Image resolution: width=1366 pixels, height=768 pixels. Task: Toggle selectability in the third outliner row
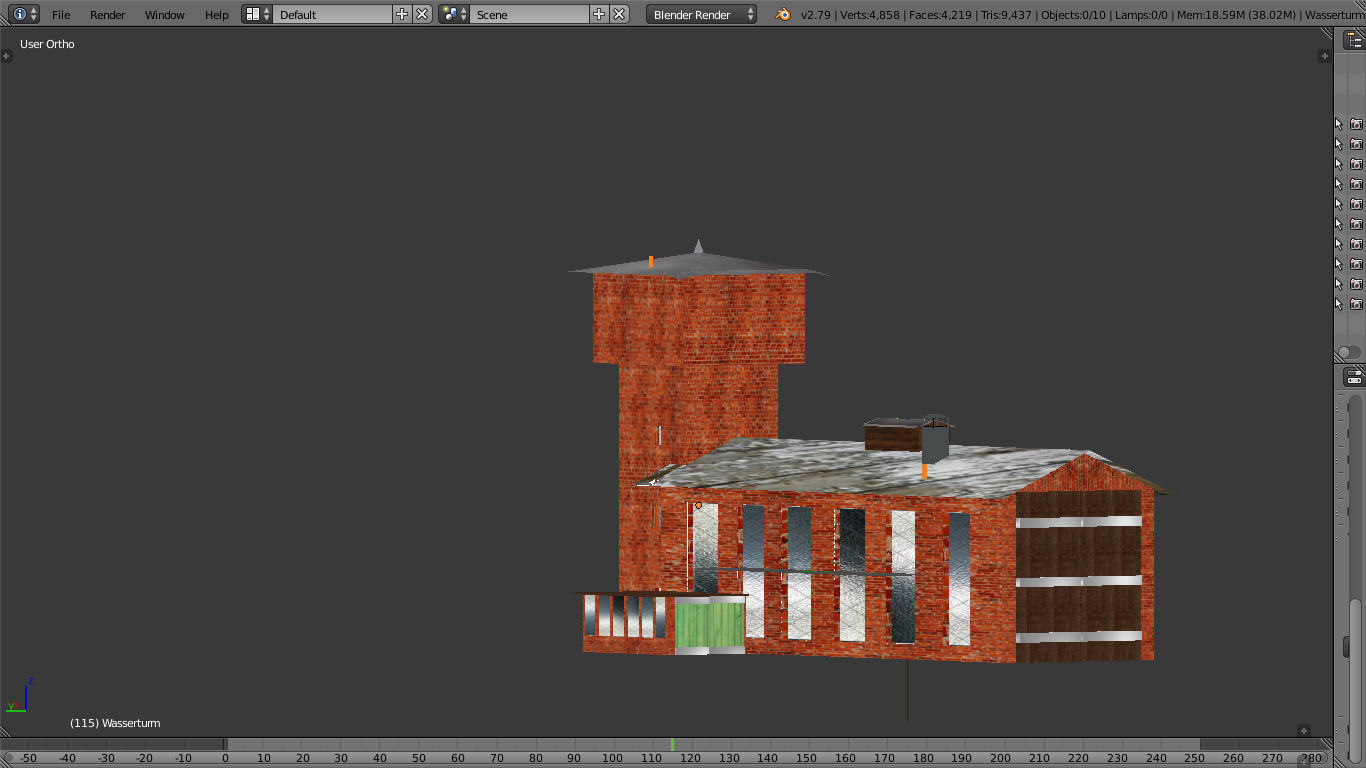[x=1339, y=164]
